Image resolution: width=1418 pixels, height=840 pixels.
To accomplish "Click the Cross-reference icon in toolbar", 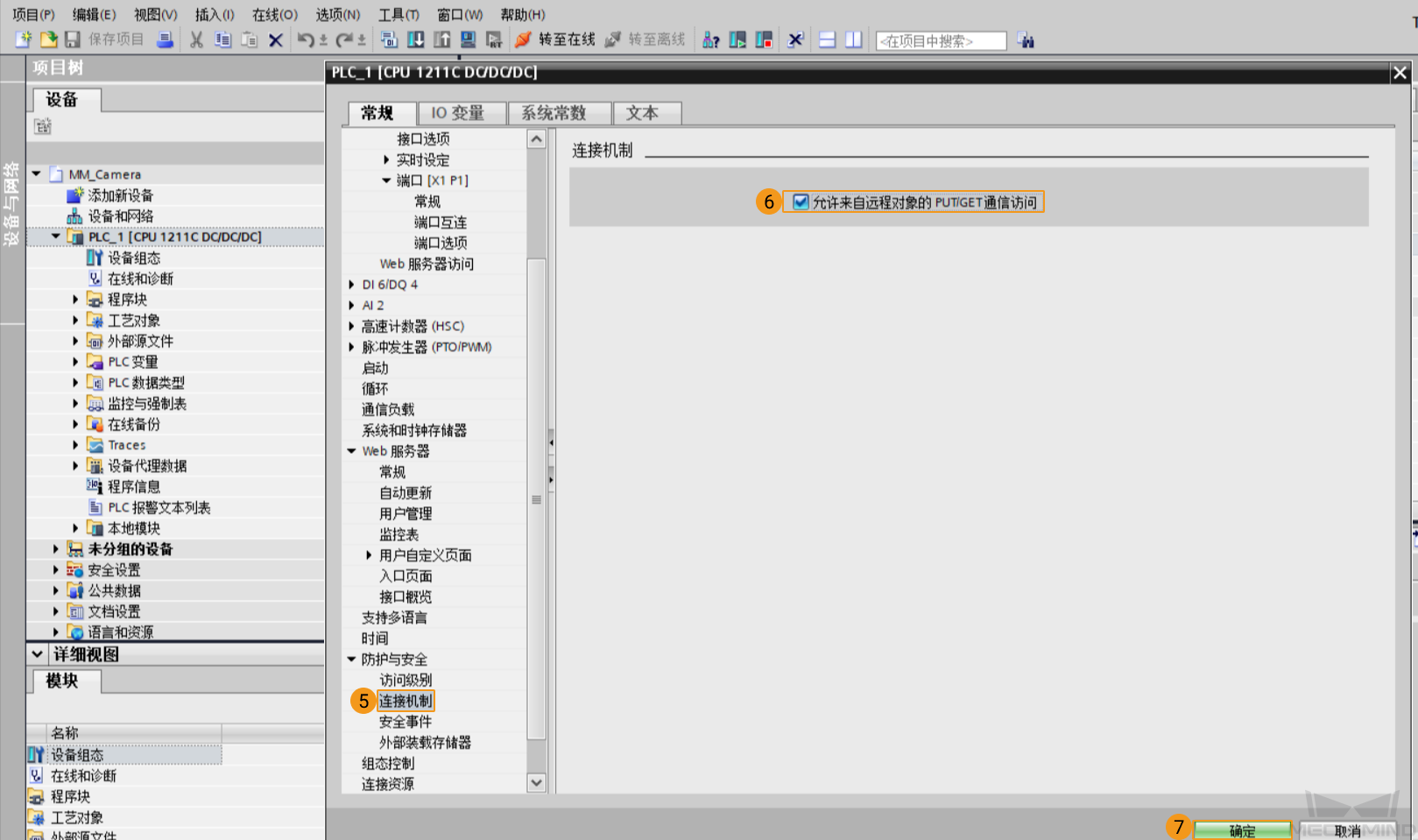I will (795, 39).
